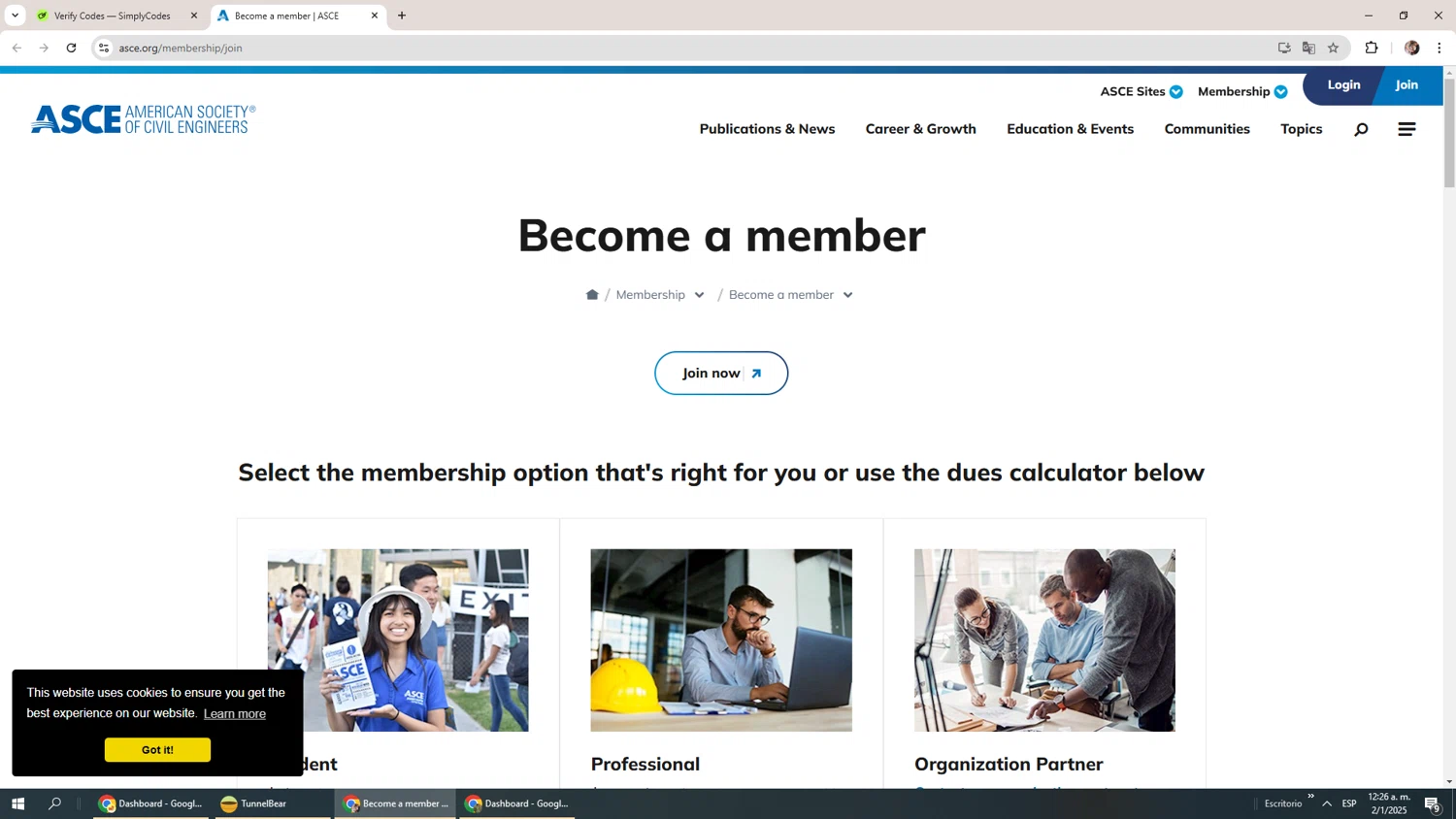Switch to first Dashboard Chrome taskbar window
The height and width of the screenshot is (819, 1456).
pyautogui.click(x=151, y=803)
